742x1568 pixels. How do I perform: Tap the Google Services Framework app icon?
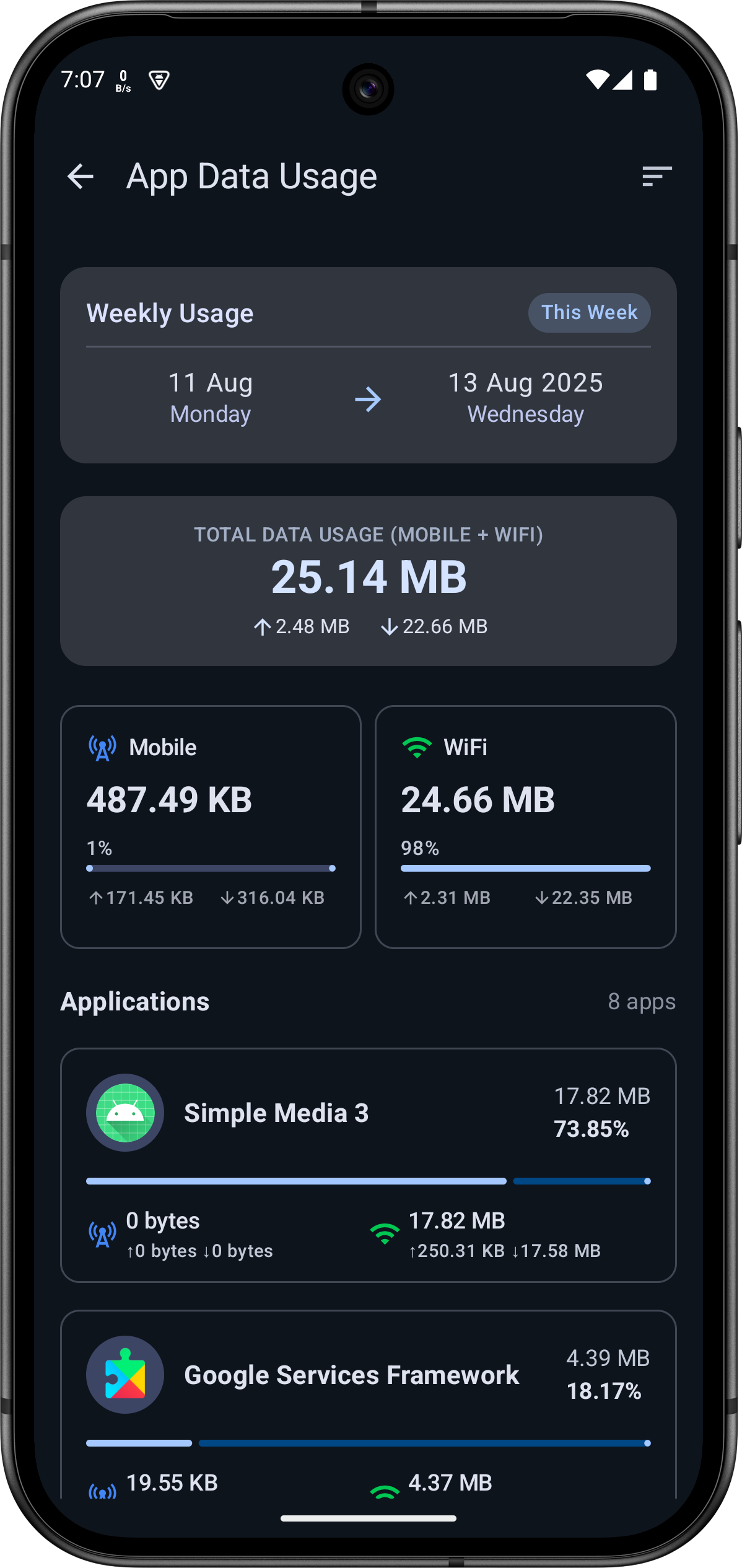(x=125, y=1374)
